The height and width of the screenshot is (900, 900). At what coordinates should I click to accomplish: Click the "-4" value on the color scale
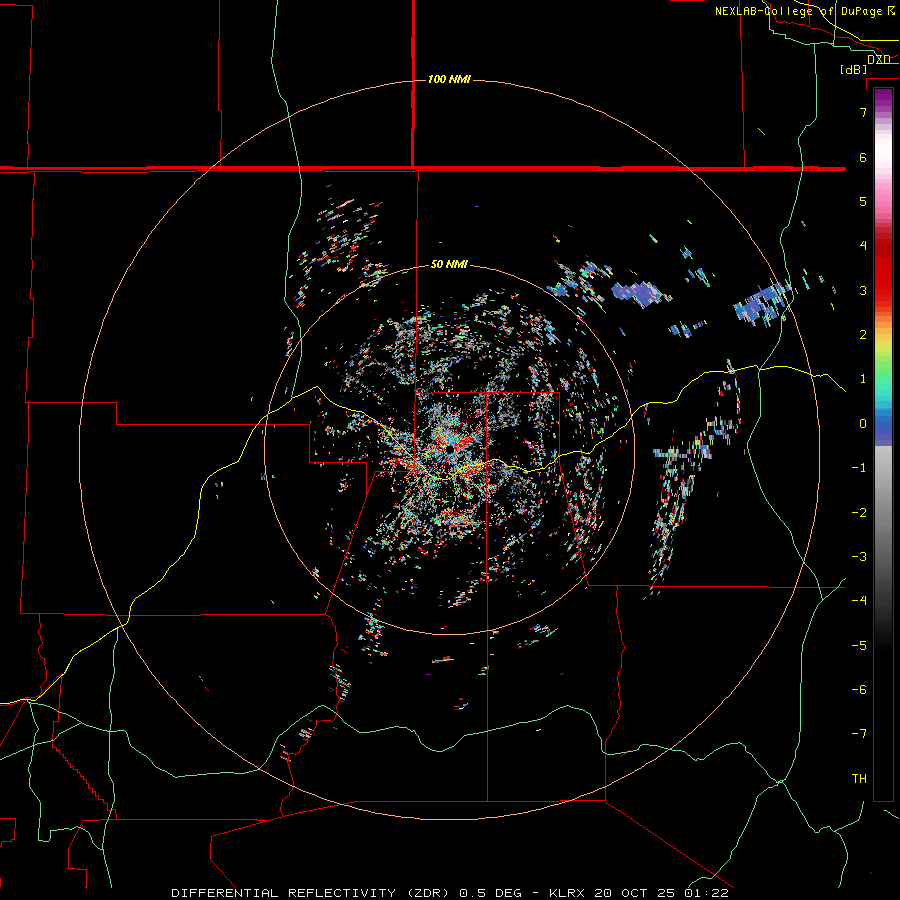coord(859,601)
